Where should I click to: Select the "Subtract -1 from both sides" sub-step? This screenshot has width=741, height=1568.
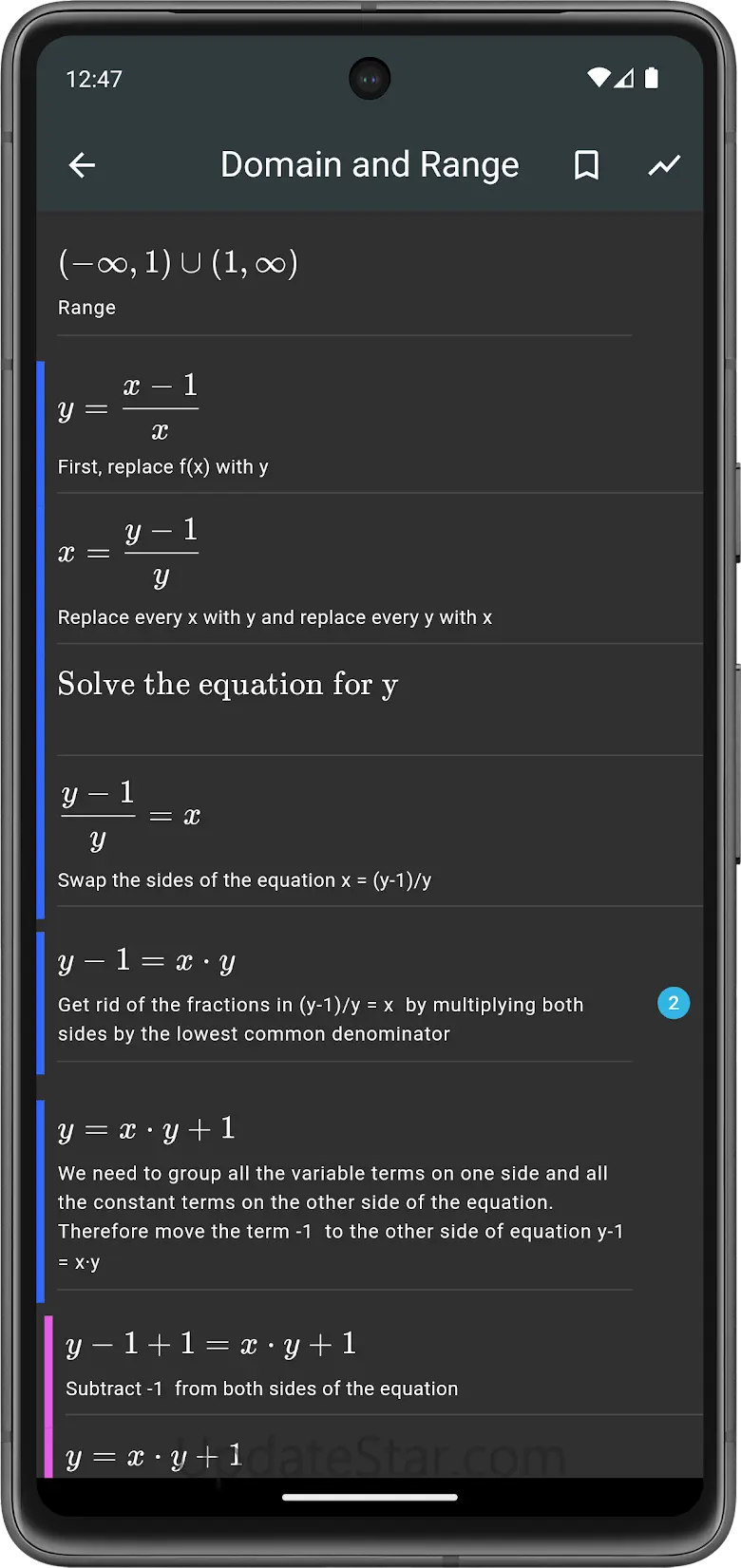click(261, 1389)
